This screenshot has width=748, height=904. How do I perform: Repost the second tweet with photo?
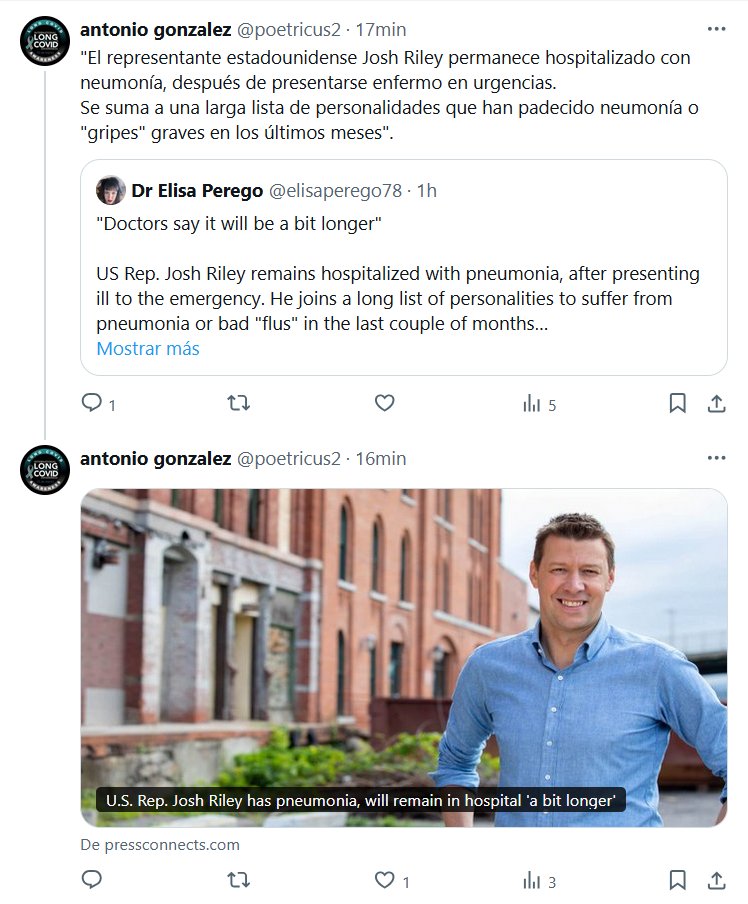239,880
